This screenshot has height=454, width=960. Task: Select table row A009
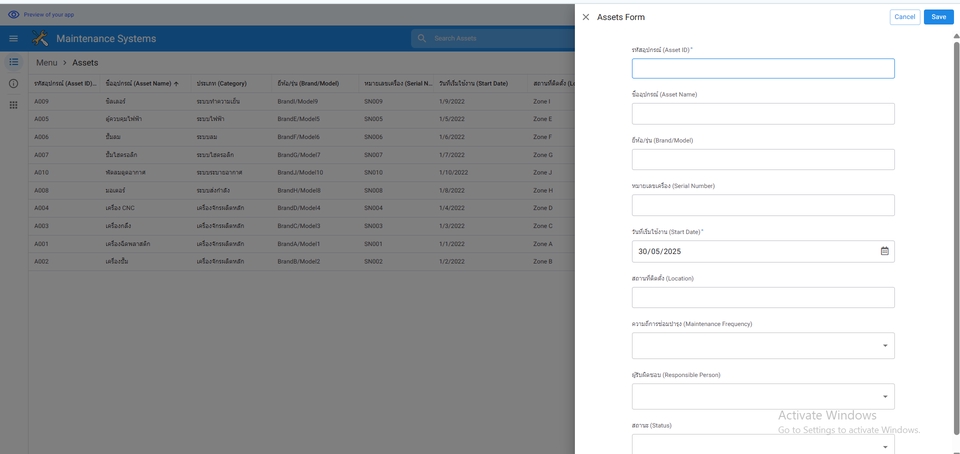pyautogui.click(x=302, y=102)
